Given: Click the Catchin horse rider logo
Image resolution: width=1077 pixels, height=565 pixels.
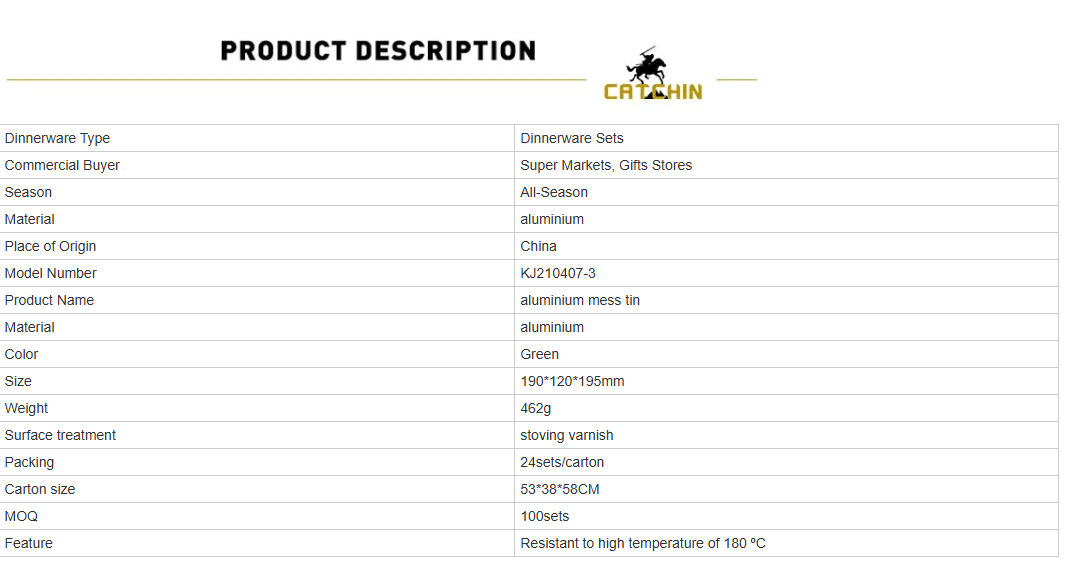Looking at the screenshot, I should pos(652,75).
